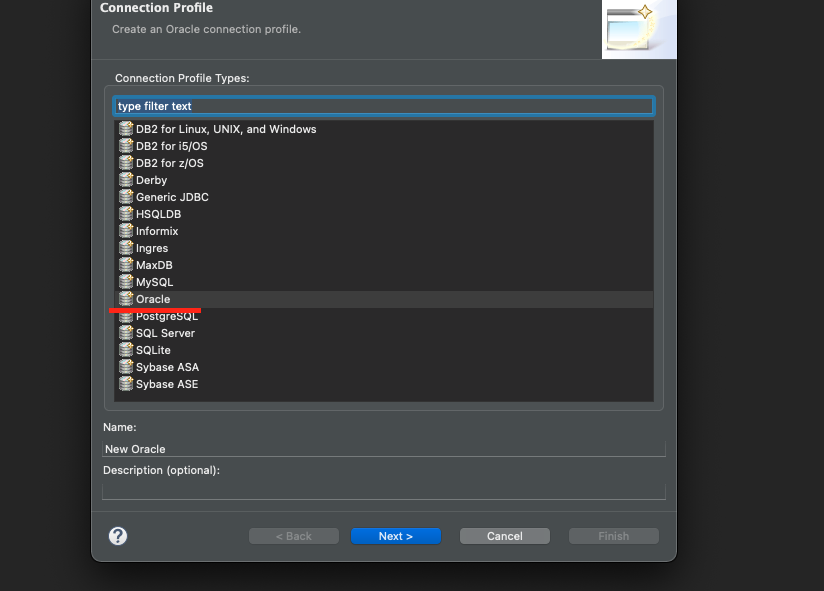Choose Generic JDBC profile type
This screenshot has height=591, width=824.
click(172, 197)
